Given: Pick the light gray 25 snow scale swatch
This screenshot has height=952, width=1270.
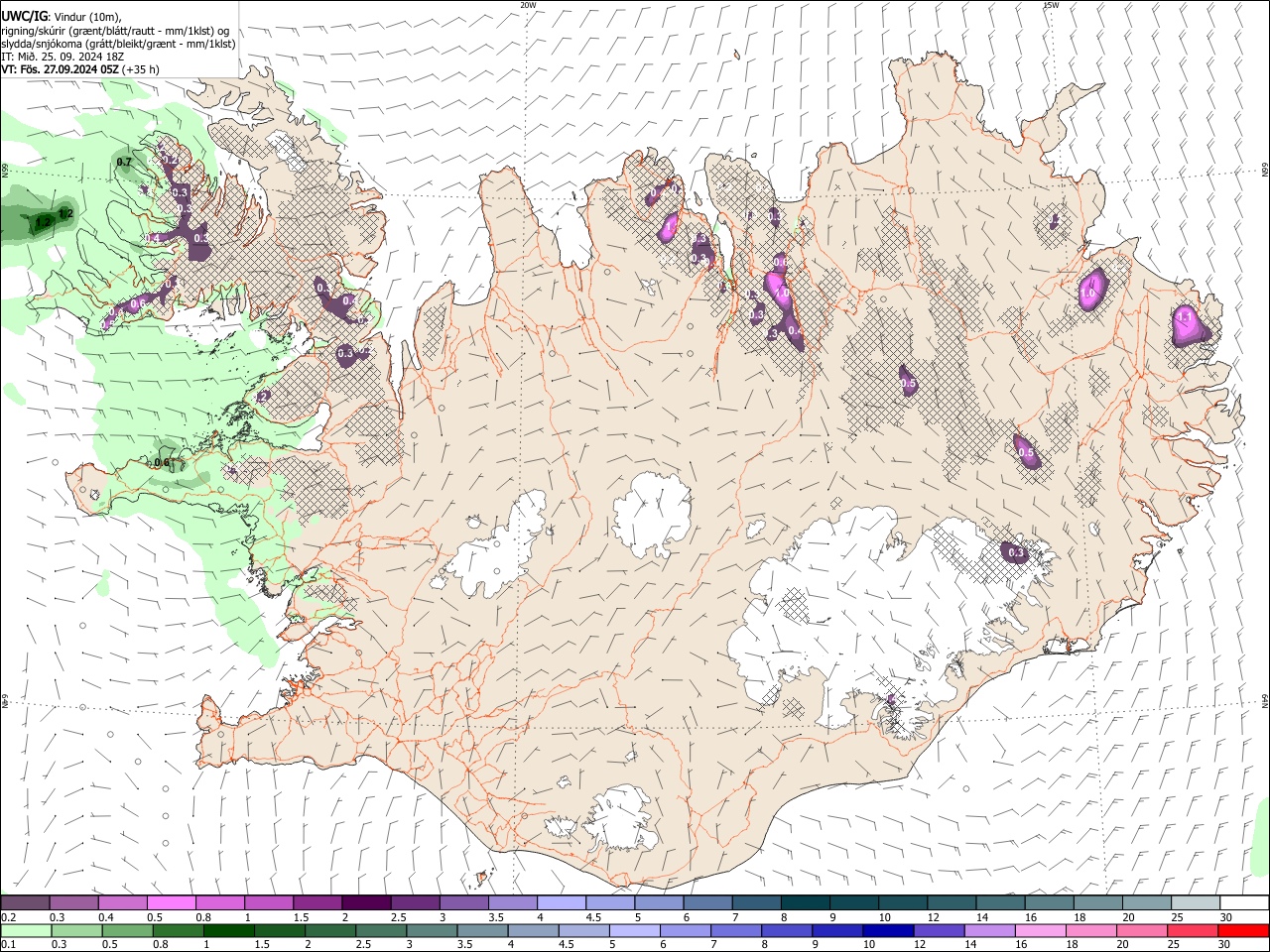Looking at the screenshot, I should click(x=1195, y=902).
